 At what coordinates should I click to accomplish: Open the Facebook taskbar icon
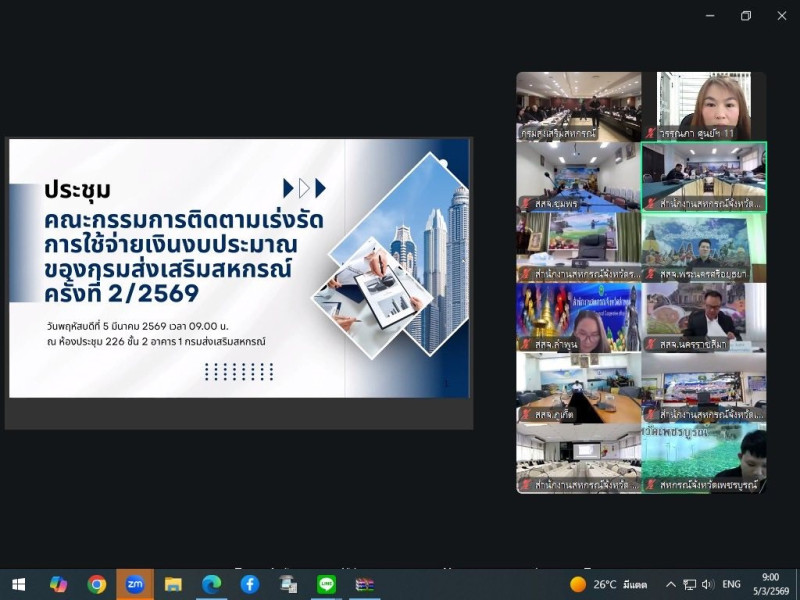(249, 584)
